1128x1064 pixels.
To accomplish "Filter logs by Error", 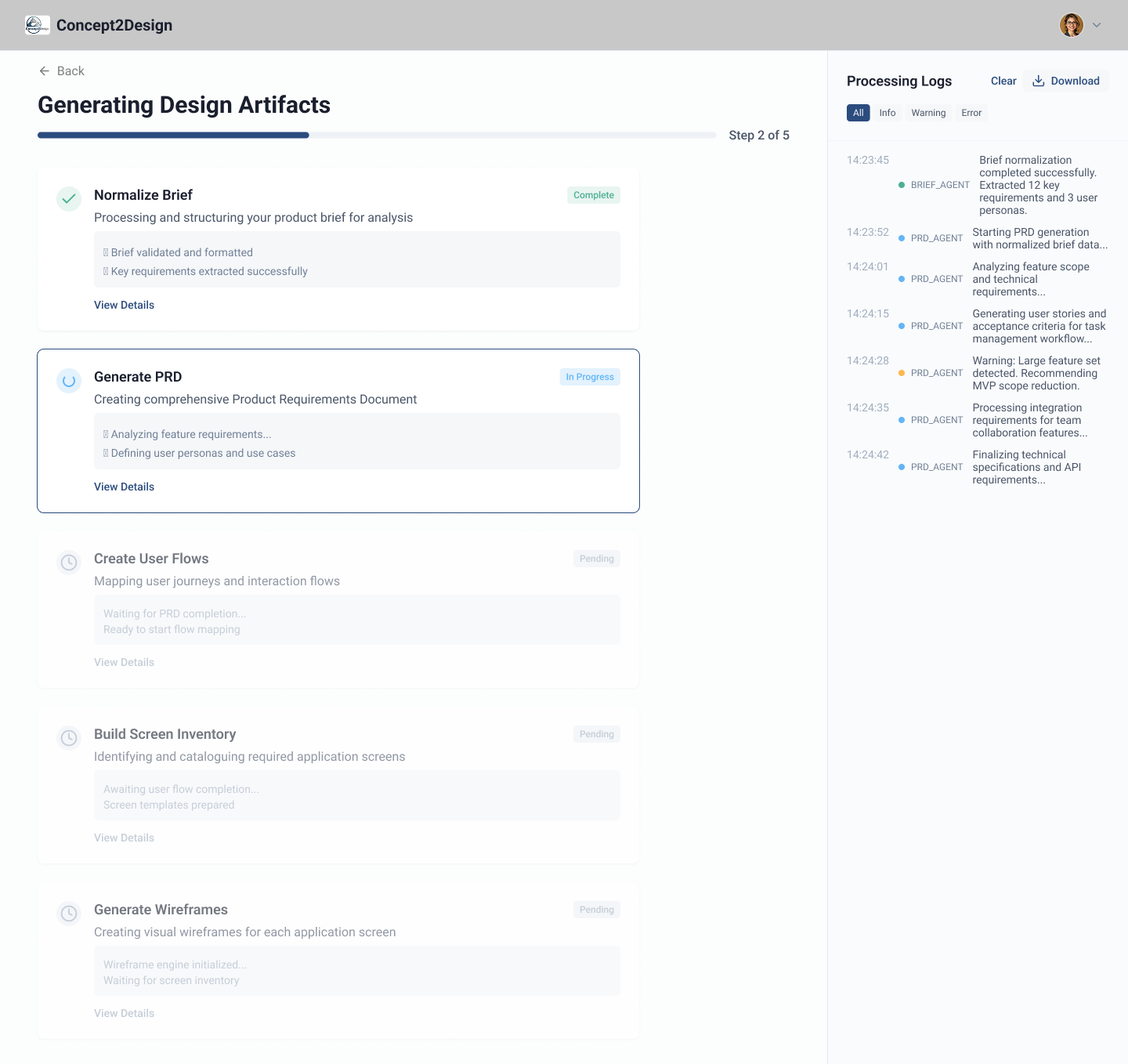I will pos(971,113).
